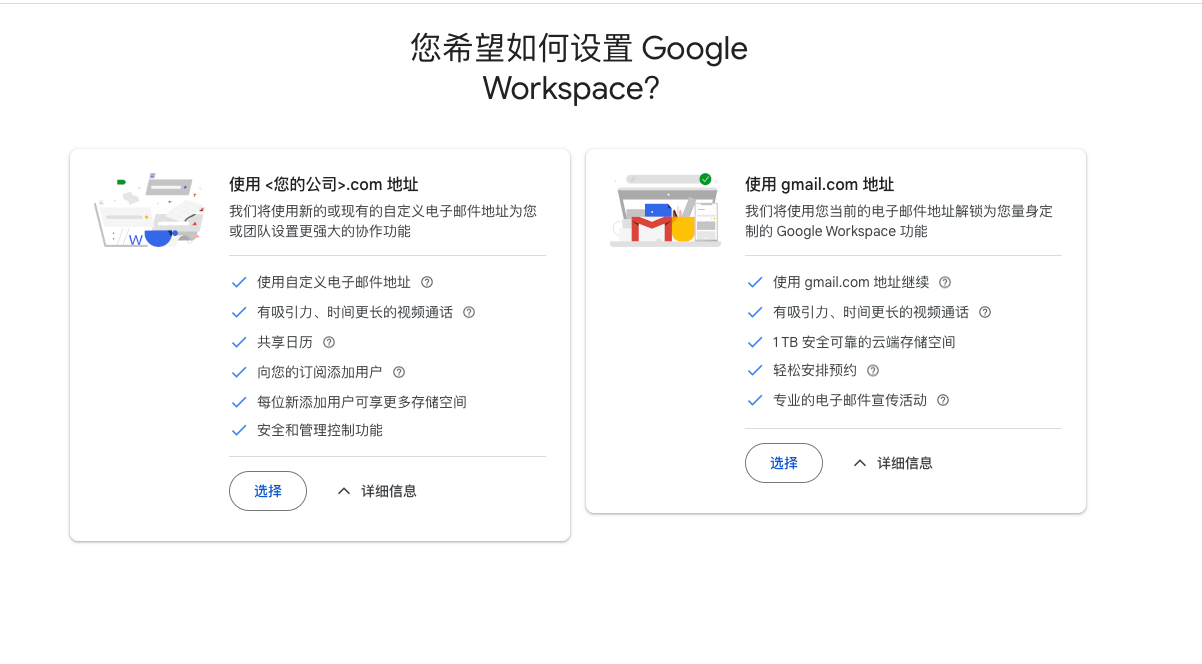The image size is (1202, 664).
Task: Click help icon next to 共享日历
Action: (x=329, y=342)
